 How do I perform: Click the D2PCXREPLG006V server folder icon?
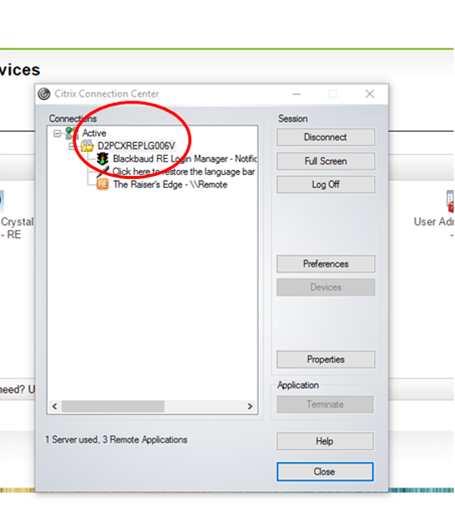click(87, 146)
